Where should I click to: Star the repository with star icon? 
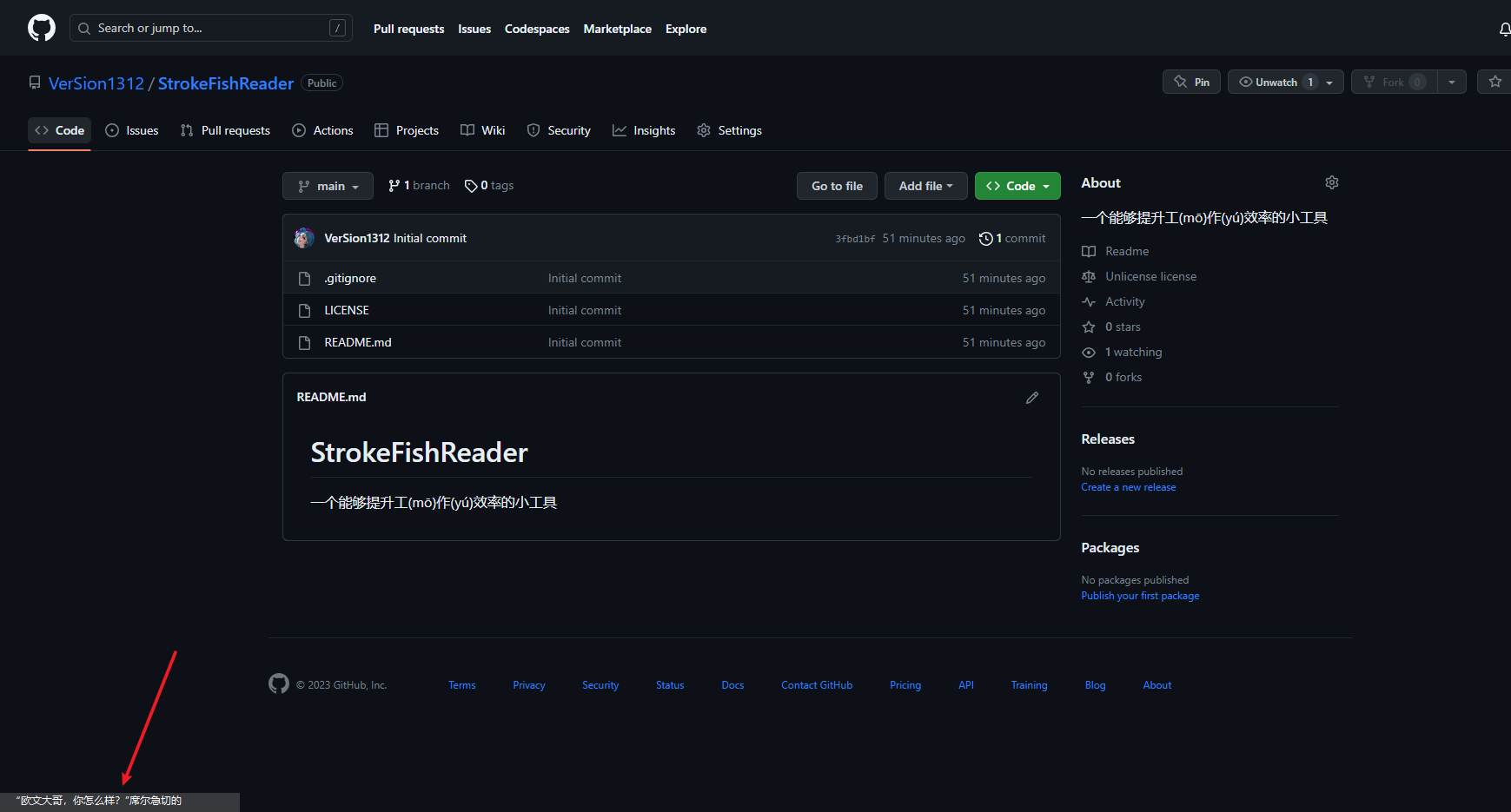pyautogui.click(x=1494, y=82)
